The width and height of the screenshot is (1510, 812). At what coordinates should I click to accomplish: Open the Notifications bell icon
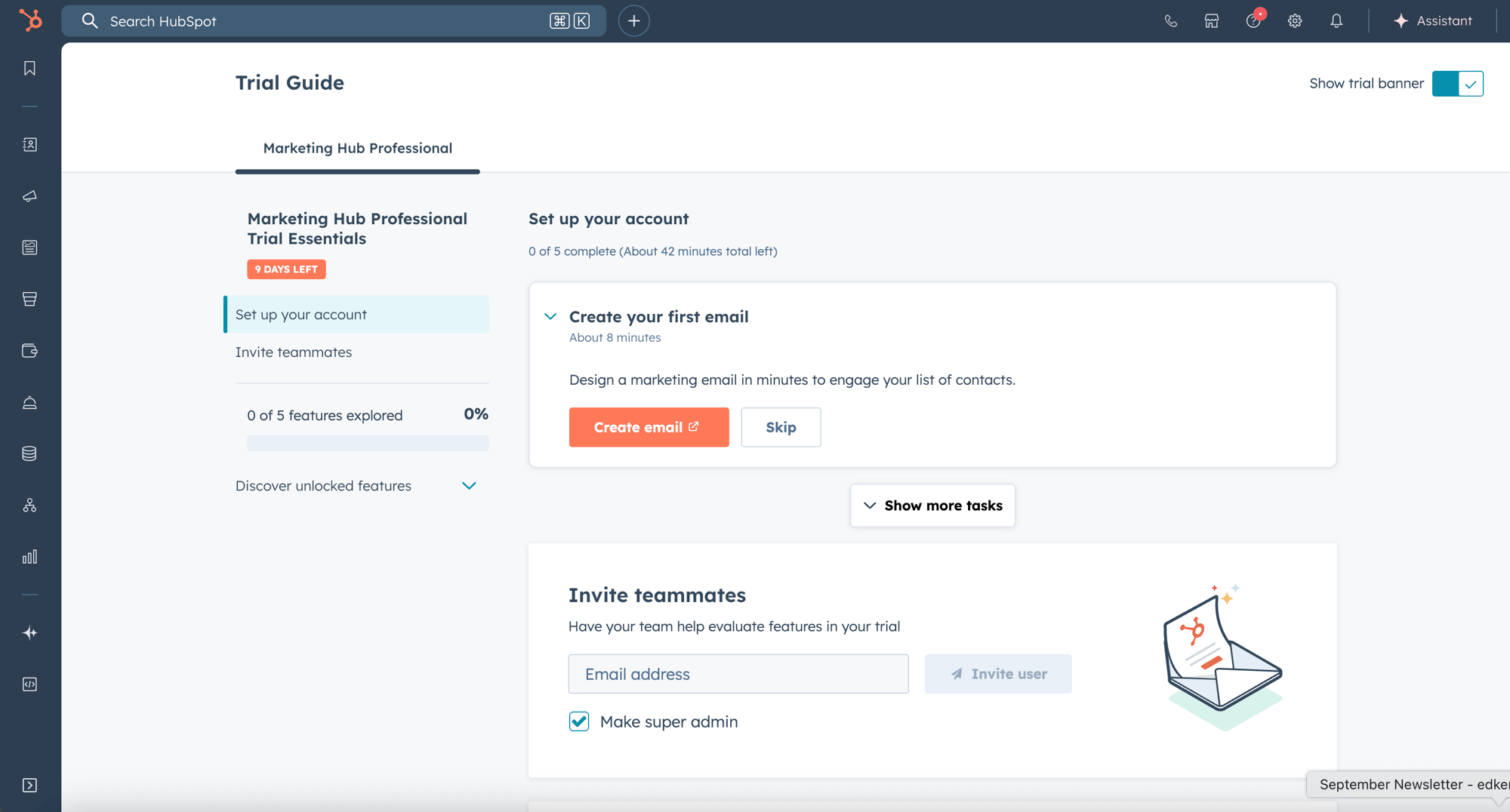pyautogui.click(x=1336, y=21)
